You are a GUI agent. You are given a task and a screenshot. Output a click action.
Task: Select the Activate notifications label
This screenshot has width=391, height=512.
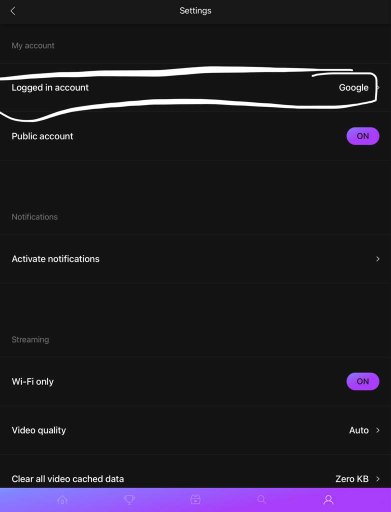[55, 259]
